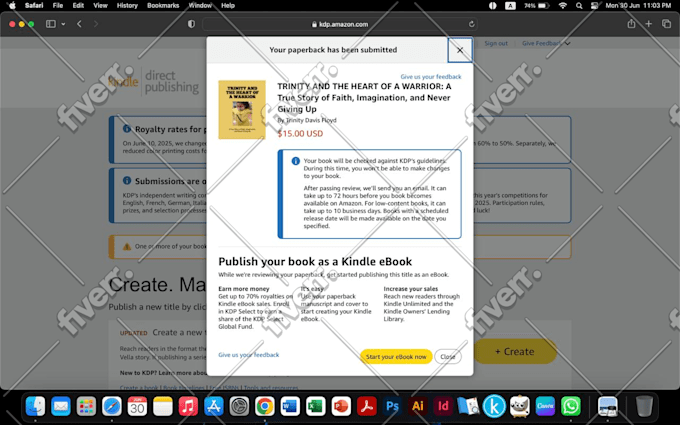
Task: Launch Adobe Illustrator from the dock
Action: [418, 407]
